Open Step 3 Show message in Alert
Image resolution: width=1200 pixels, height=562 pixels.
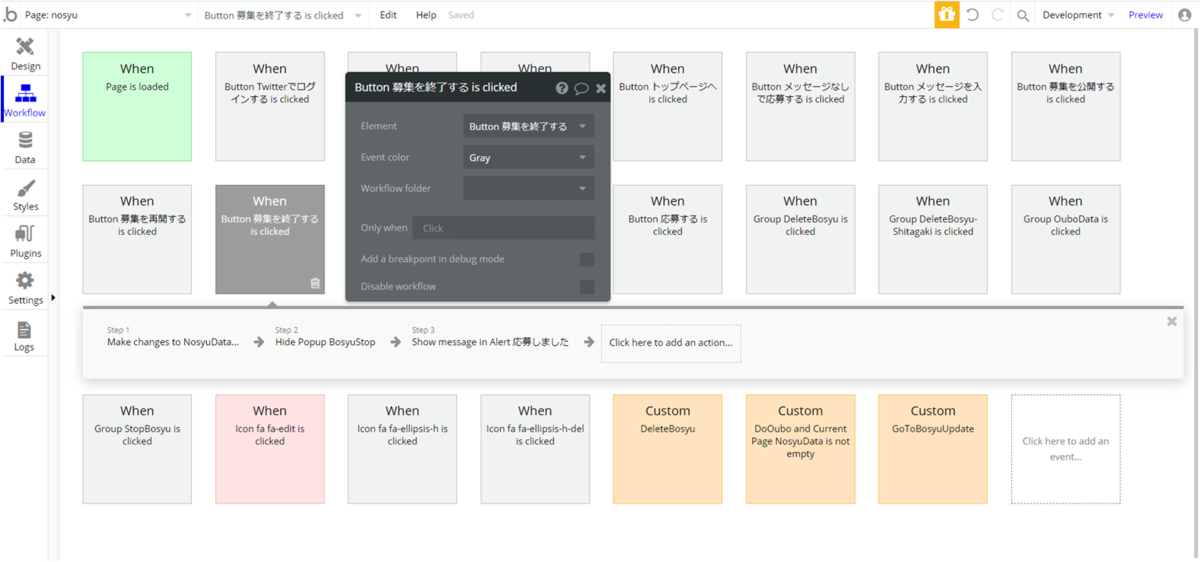tap(490, 336)
